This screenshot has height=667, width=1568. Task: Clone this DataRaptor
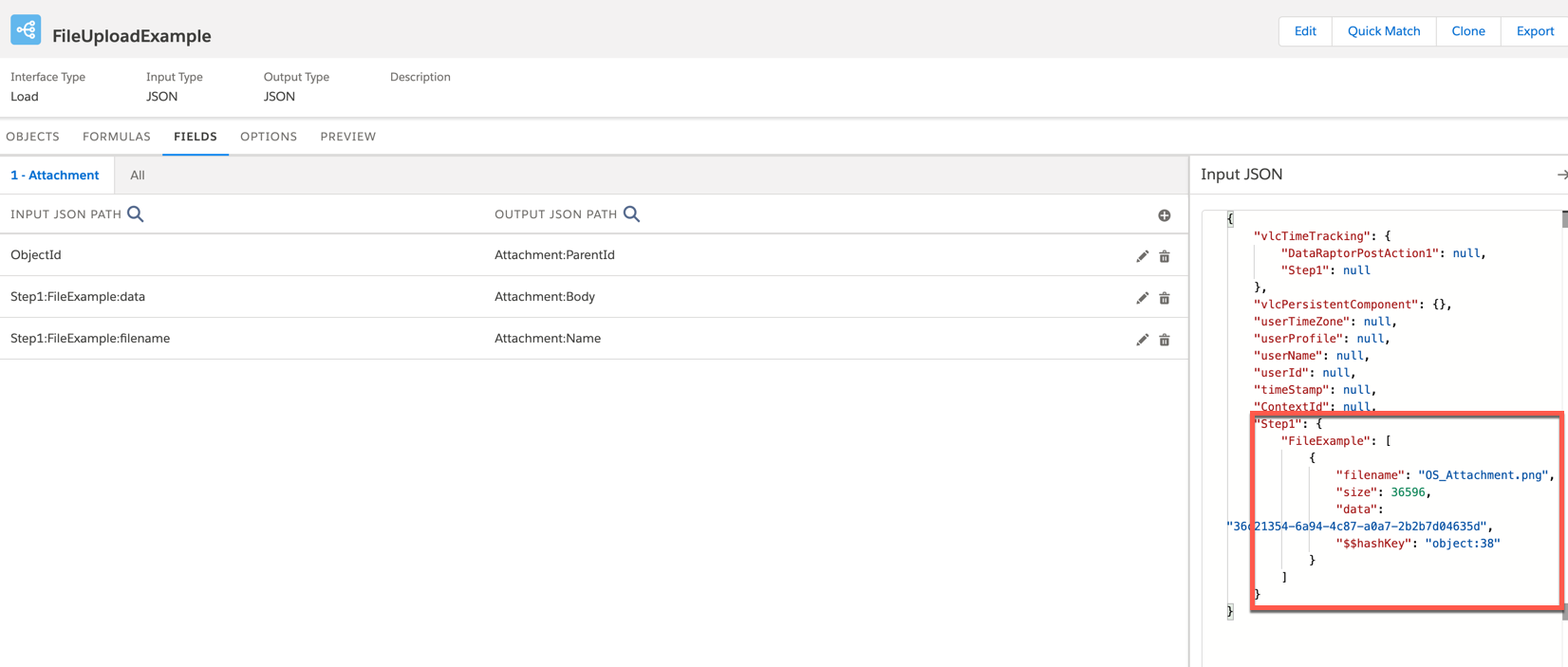[1468, 31]
